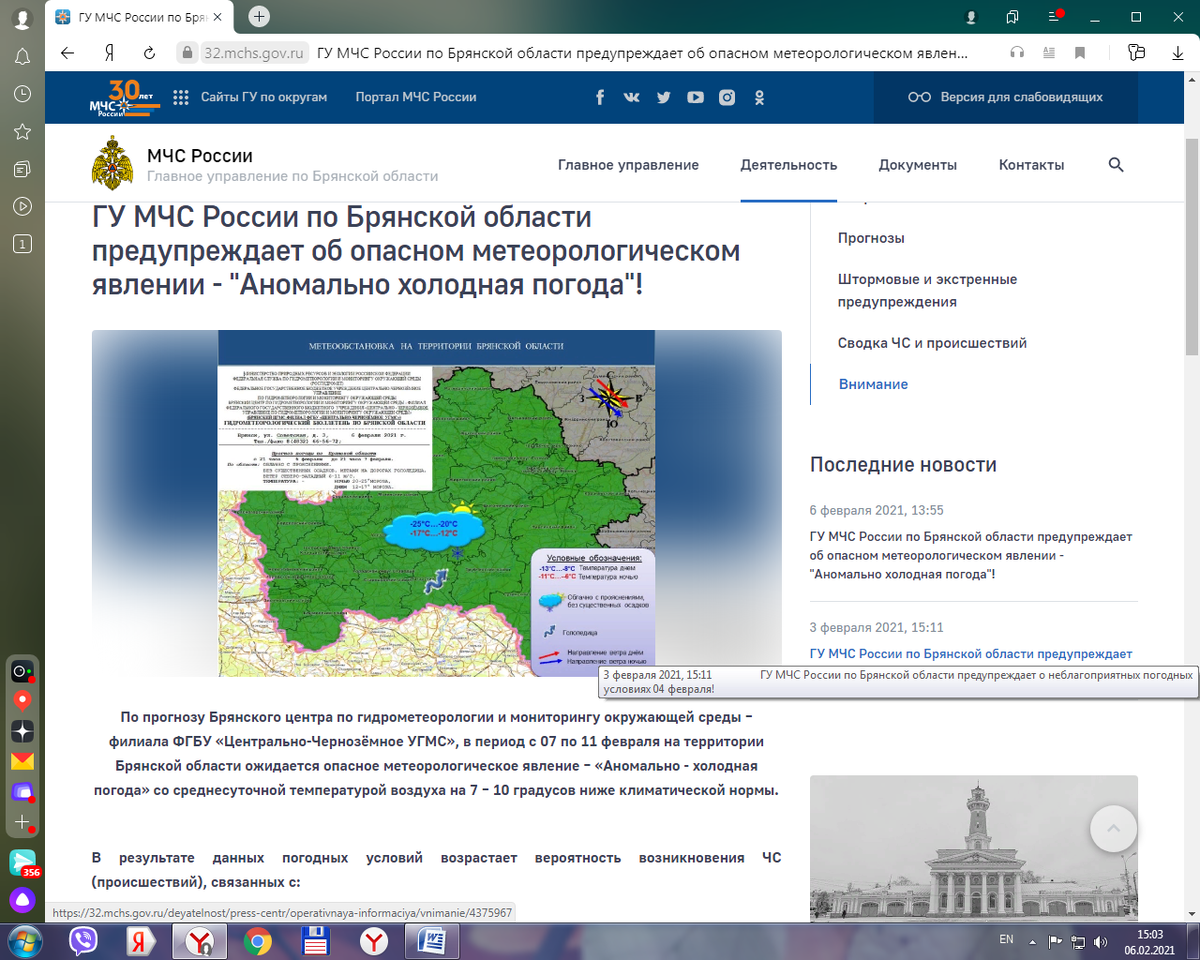This screenshot has height=960, width=1200.
Task: Open Портал МЧС России link
Action: pos(416,97)
